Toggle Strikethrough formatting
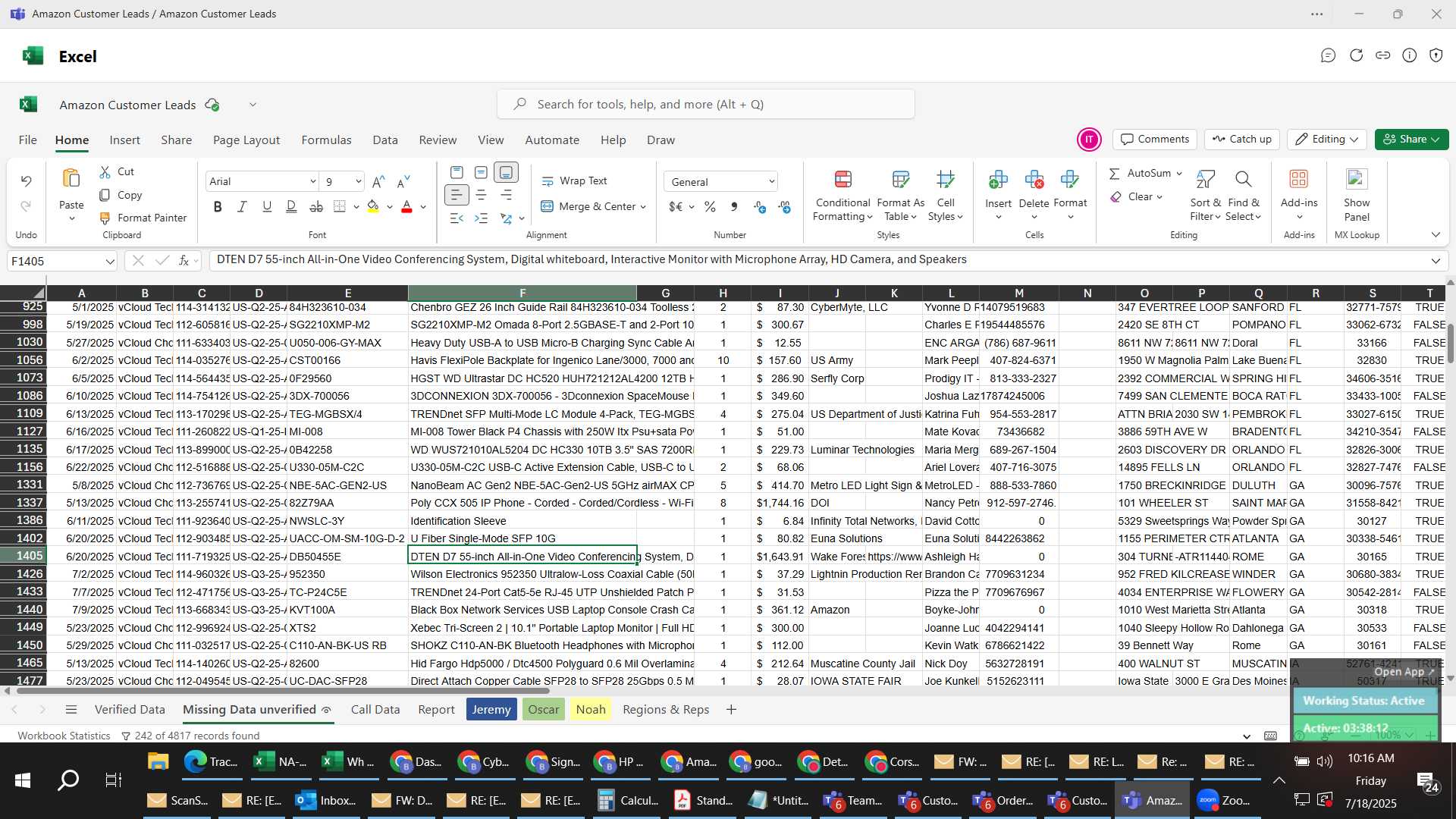1456x819 pixels. [316, 206]
